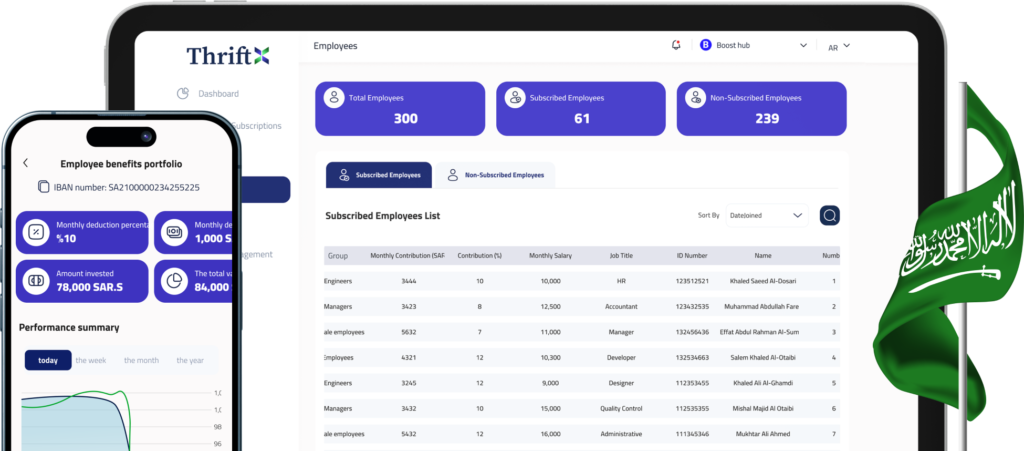Click the Non-Subscribed Employees card icon
The image size is (1024, 451).
696,98
